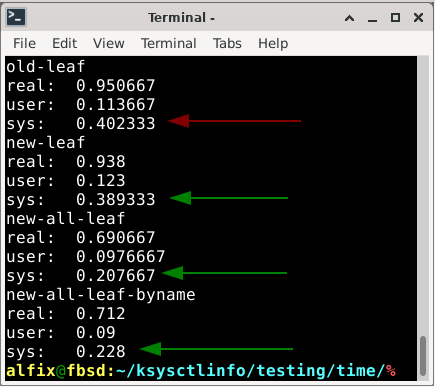
Task: Click the new-all-leaf-byname heading line
Action: click(x=101, y=295)
